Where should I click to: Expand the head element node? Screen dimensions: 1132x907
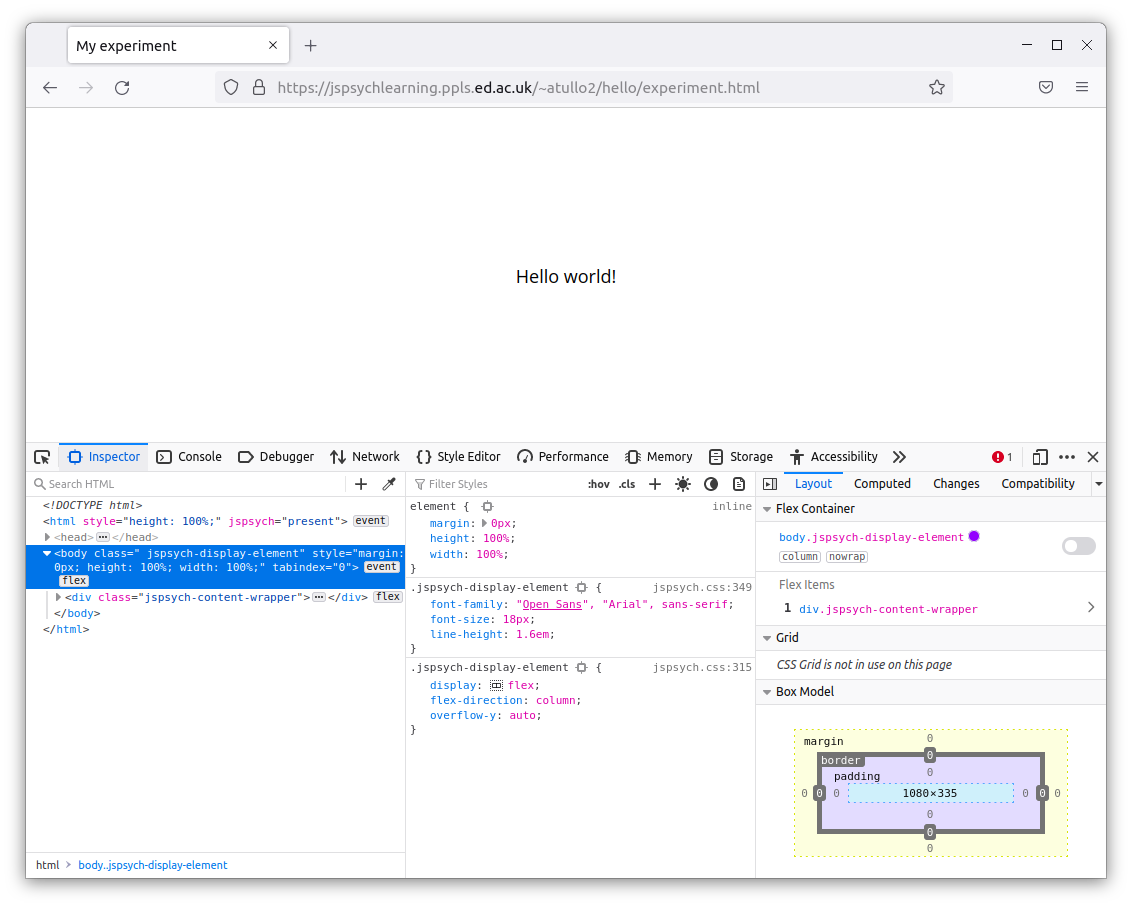pyautogui.click(x=47, y=537)
